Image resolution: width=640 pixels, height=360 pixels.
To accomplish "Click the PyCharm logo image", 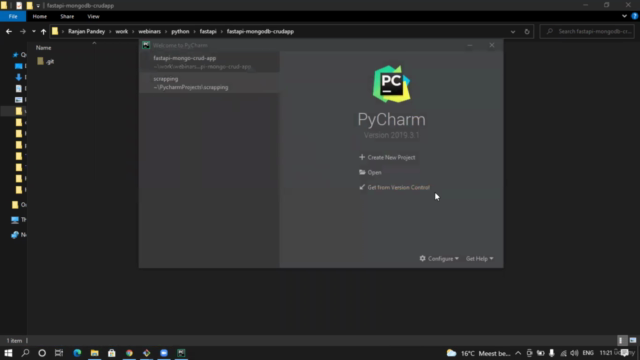I will point(391,84).
